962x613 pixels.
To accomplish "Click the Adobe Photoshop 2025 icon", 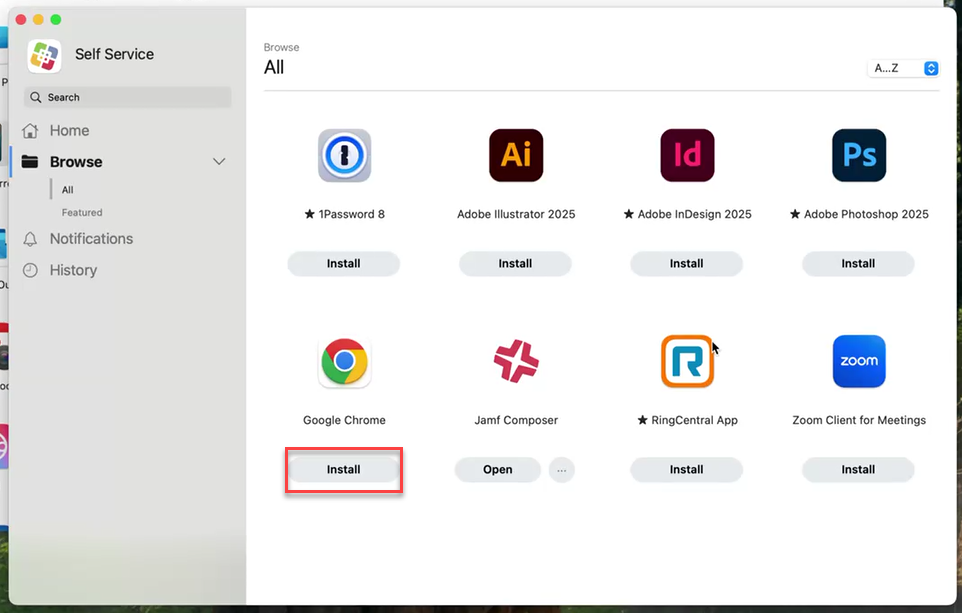I will (859, 155).
